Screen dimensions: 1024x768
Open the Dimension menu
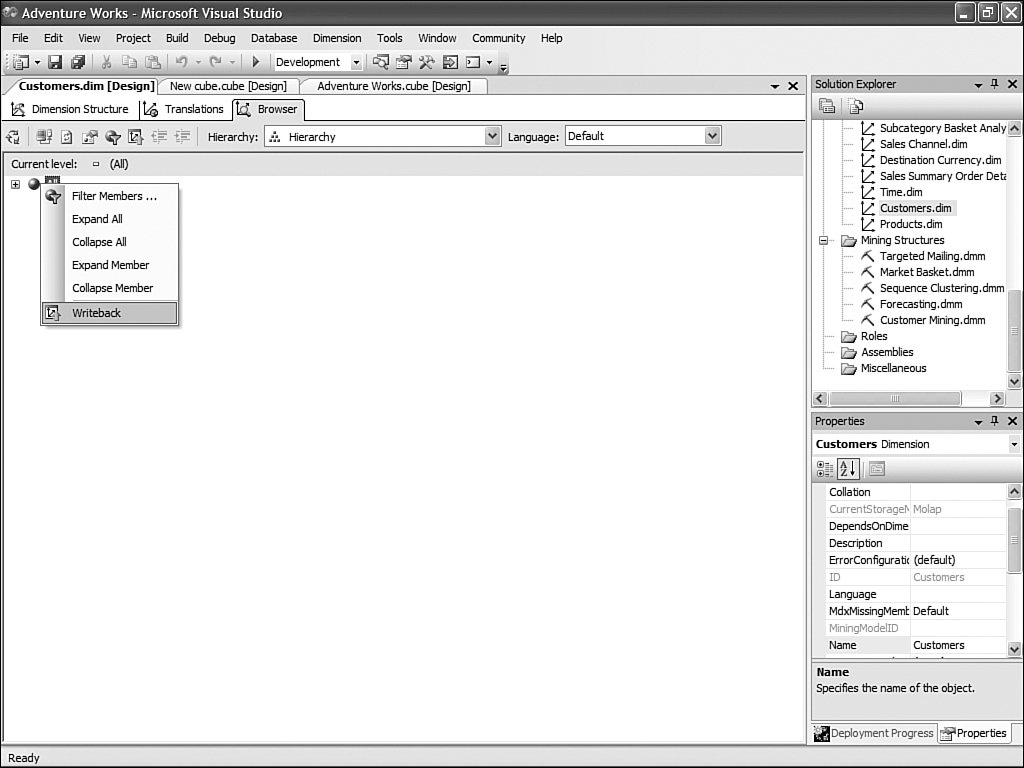[x=337, y=38]
